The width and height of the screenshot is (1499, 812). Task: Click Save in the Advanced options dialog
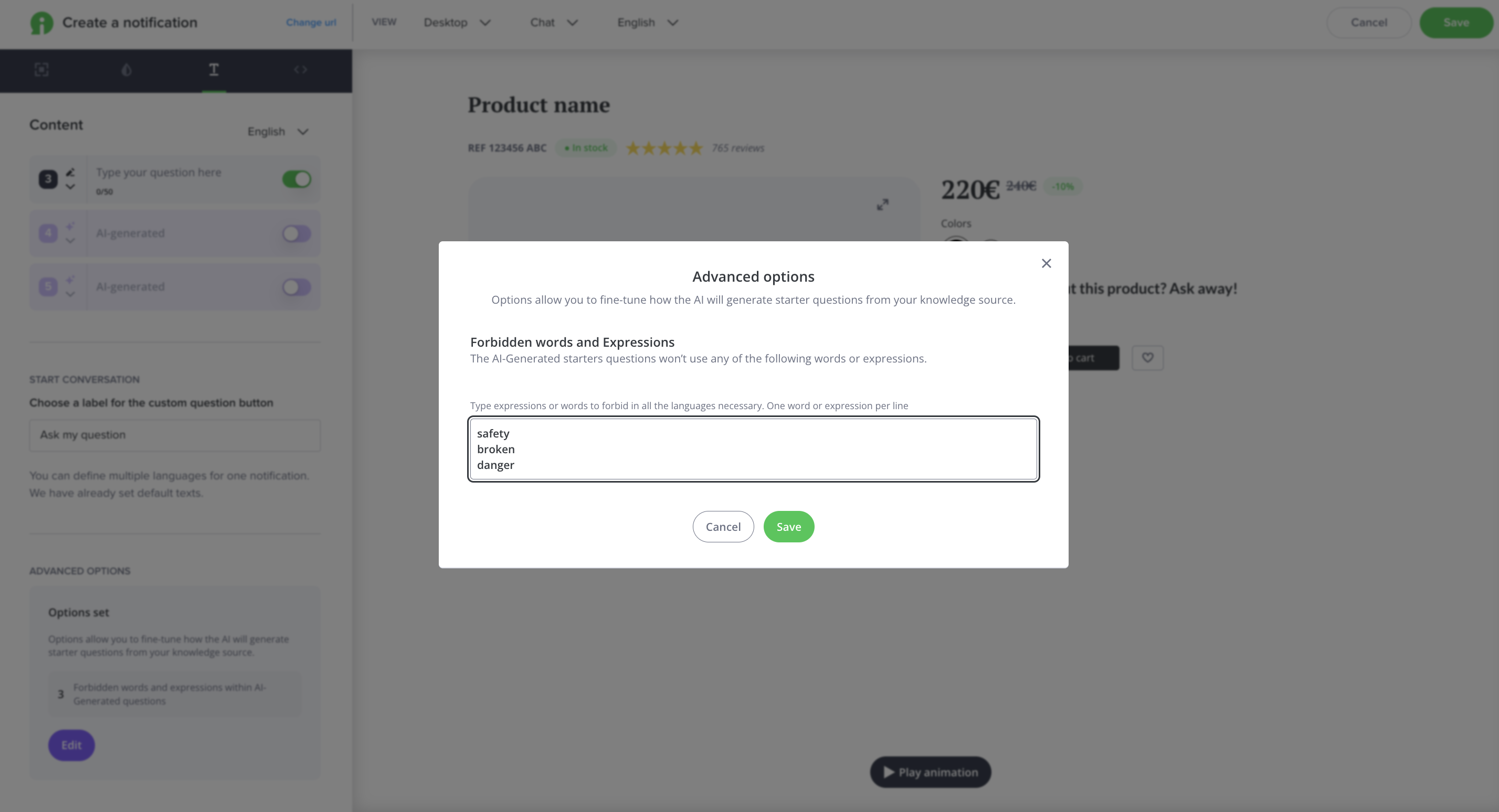(x=788, y=527)
